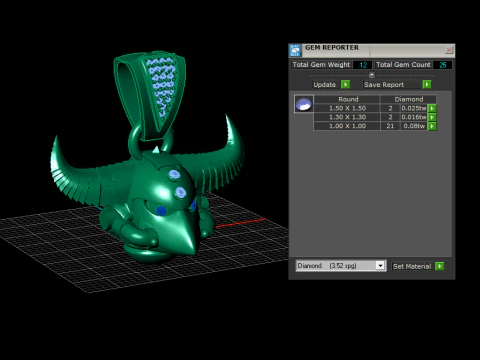This screenshot has height=360, width=480.
Task: Select the 1.50 X 1.50 size cell
Action: [x=347, y=108]
